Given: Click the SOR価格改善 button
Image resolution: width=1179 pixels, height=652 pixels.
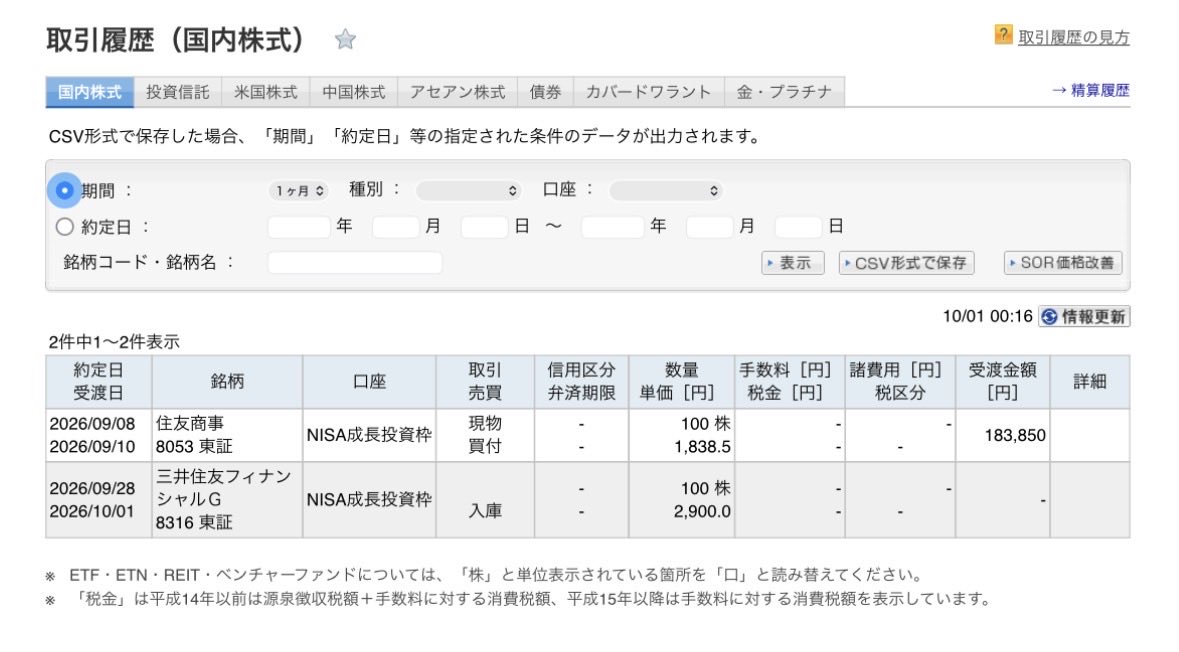Looking at the screenshot, I should pos(1062,263).
